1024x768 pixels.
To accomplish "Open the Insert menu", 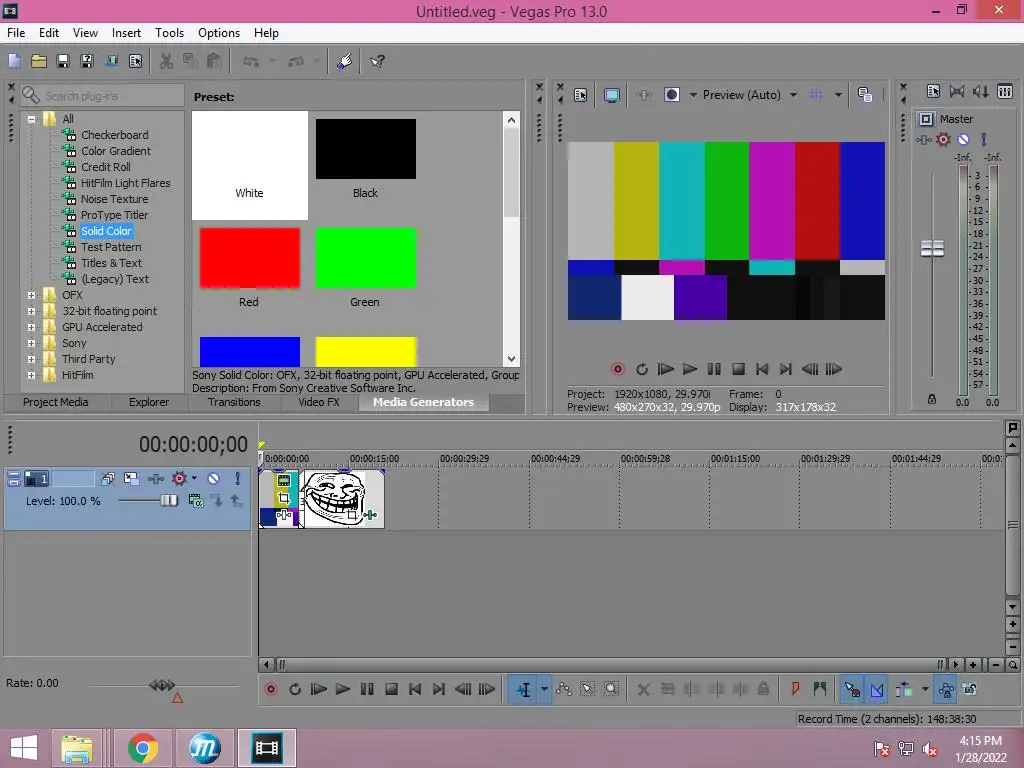I will (x=126, y=33).
